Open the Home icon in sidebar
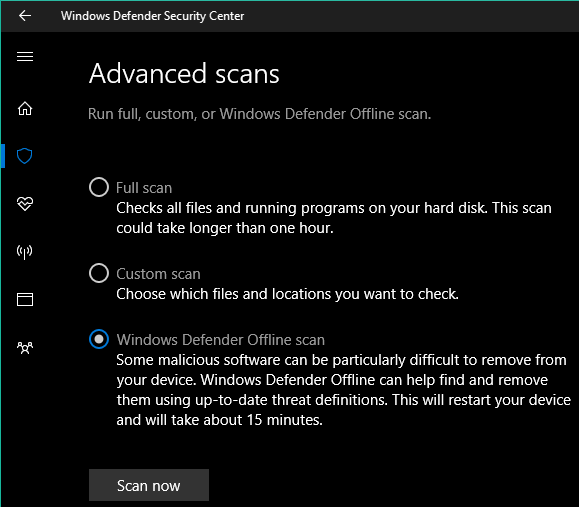Screen dimensions: 579x507 click(25, 109)
